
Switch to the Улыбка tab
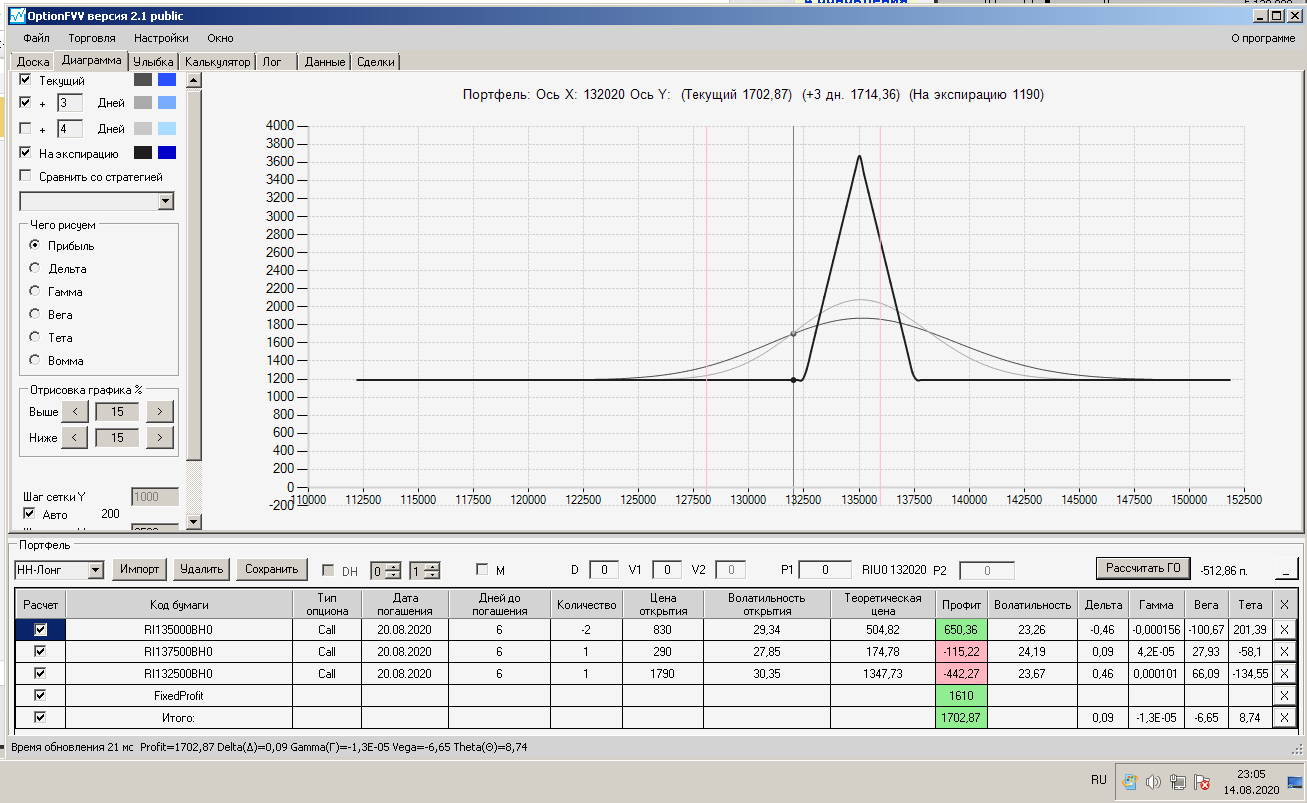coord(154,62)
